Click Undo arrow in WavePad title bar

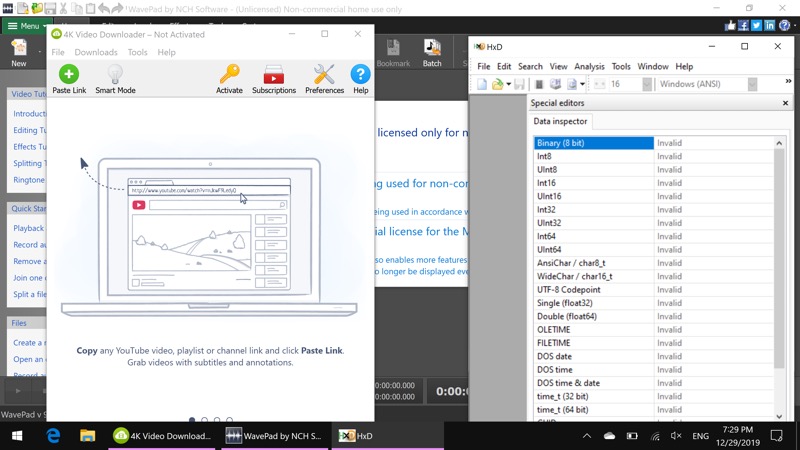(104, 8)
